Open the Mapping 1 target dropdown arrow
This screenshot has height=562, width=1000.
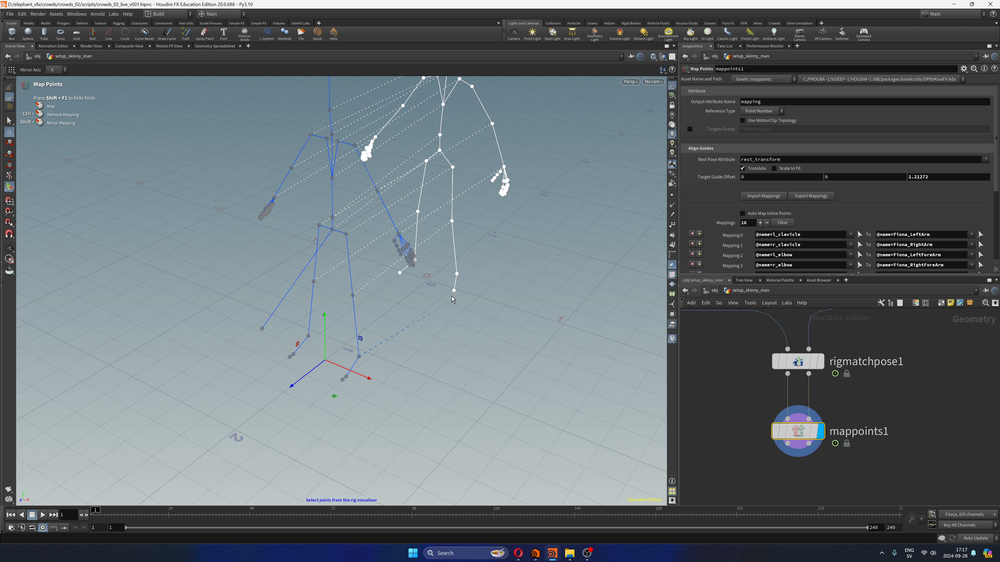[x=971, y=245]
